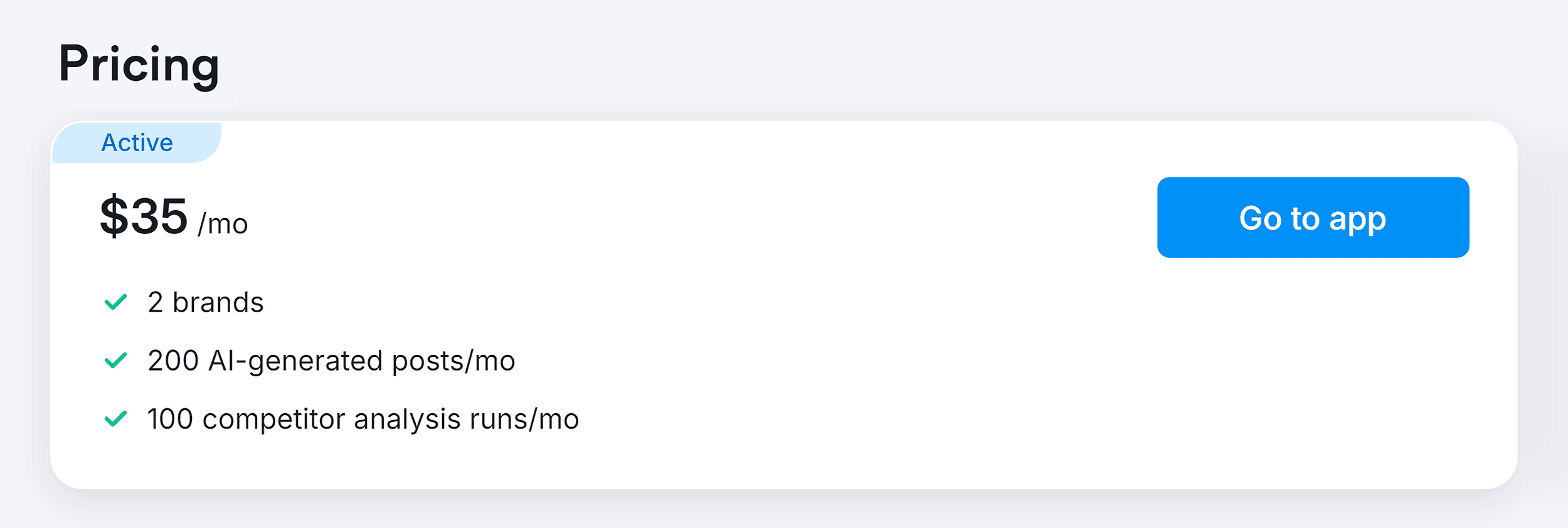Click the 2 brands feature entry
This screenshot has width=1568, height=528.
pos(204,302)
